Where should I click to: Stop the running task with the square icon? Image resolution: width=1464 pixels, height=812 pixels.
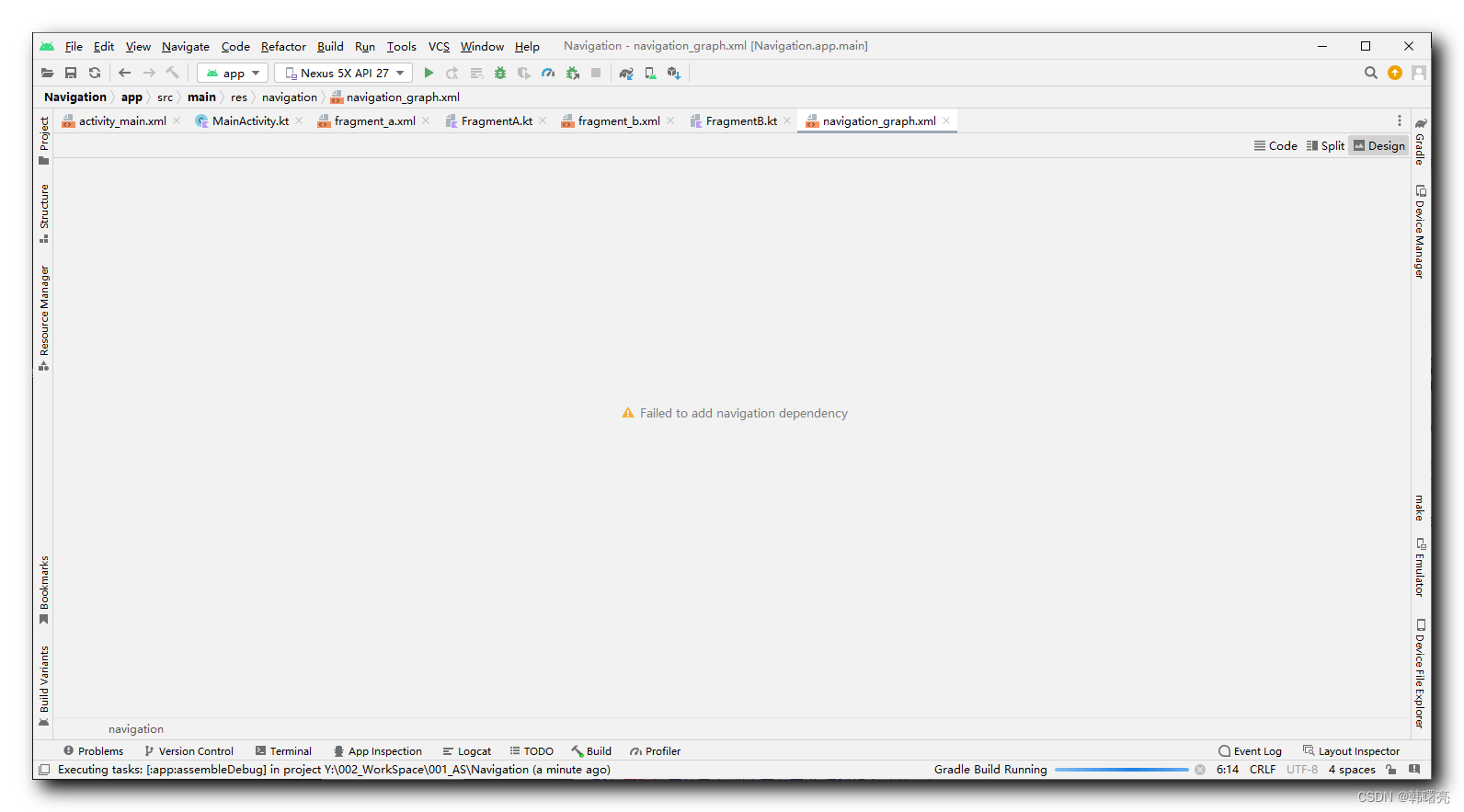coord(596,73)
